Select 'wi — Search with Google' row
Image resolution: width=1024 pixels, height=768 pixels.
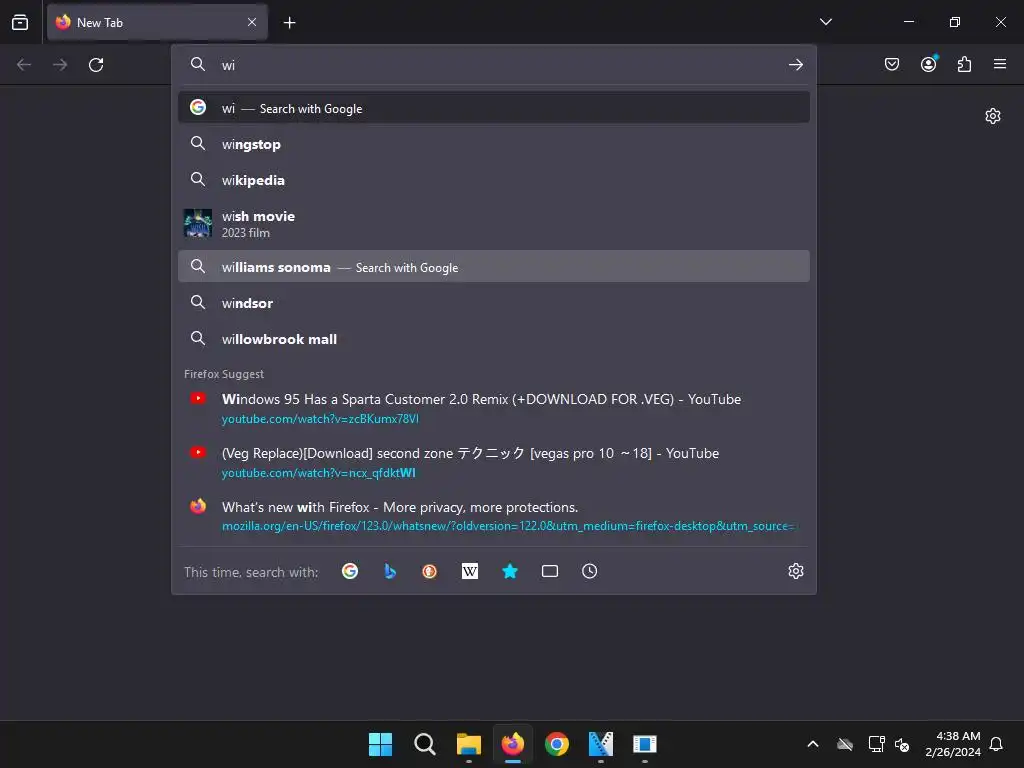[494, 108]
